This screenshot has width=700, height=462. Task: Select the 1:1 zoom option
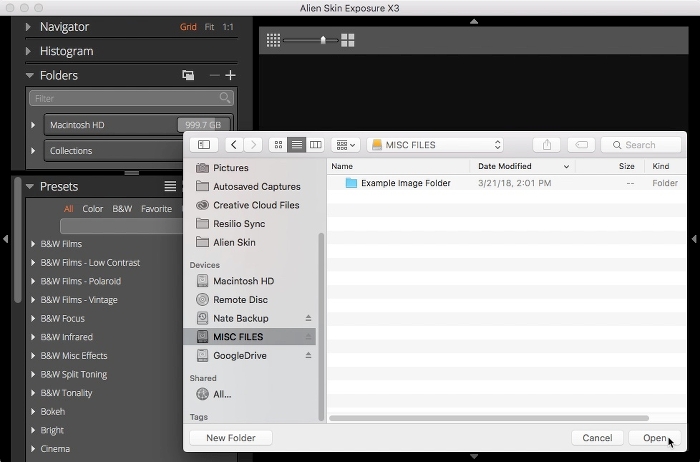coord(228,27)
